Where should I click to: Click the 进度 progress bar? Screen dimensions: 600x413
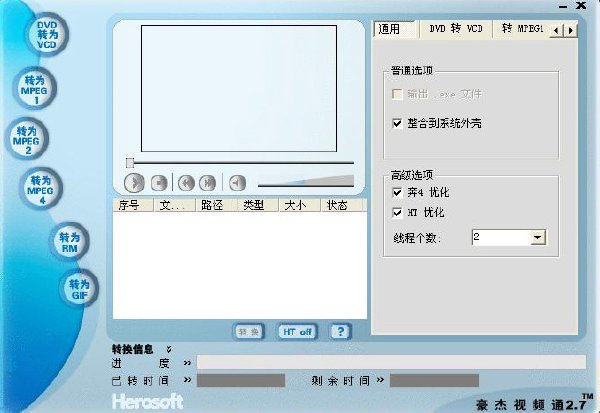click(x=391, y=362)
